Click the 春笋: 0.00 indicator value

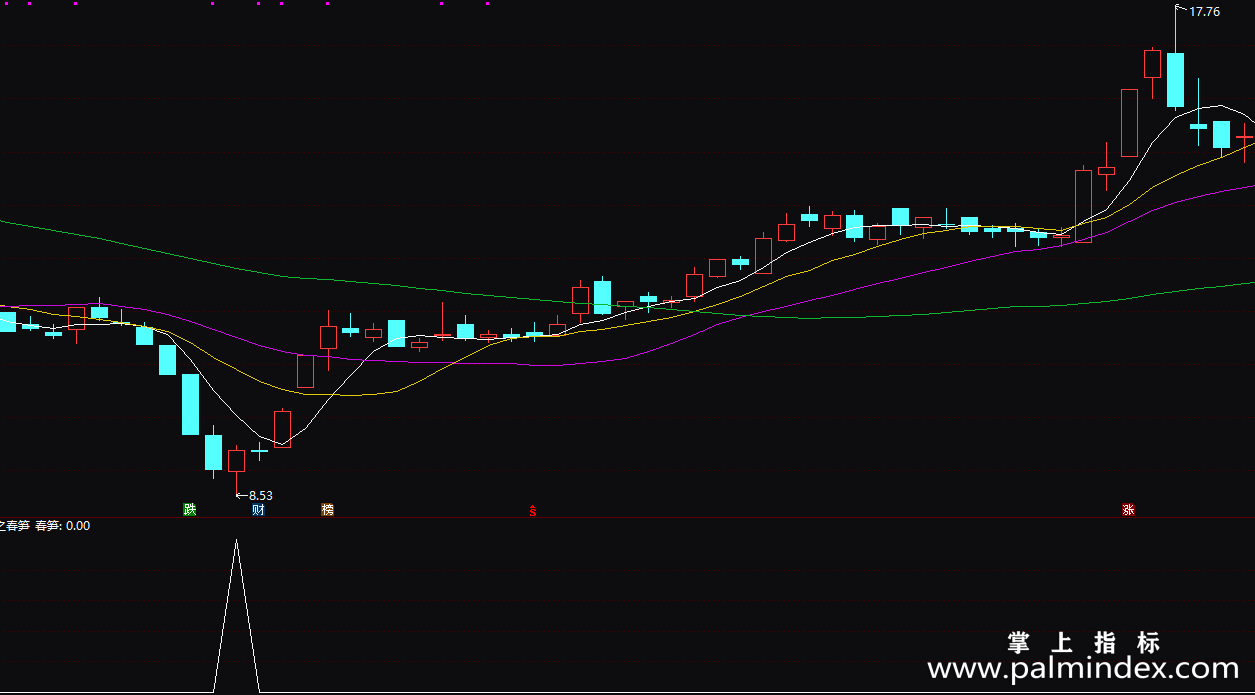coord(63,525)
